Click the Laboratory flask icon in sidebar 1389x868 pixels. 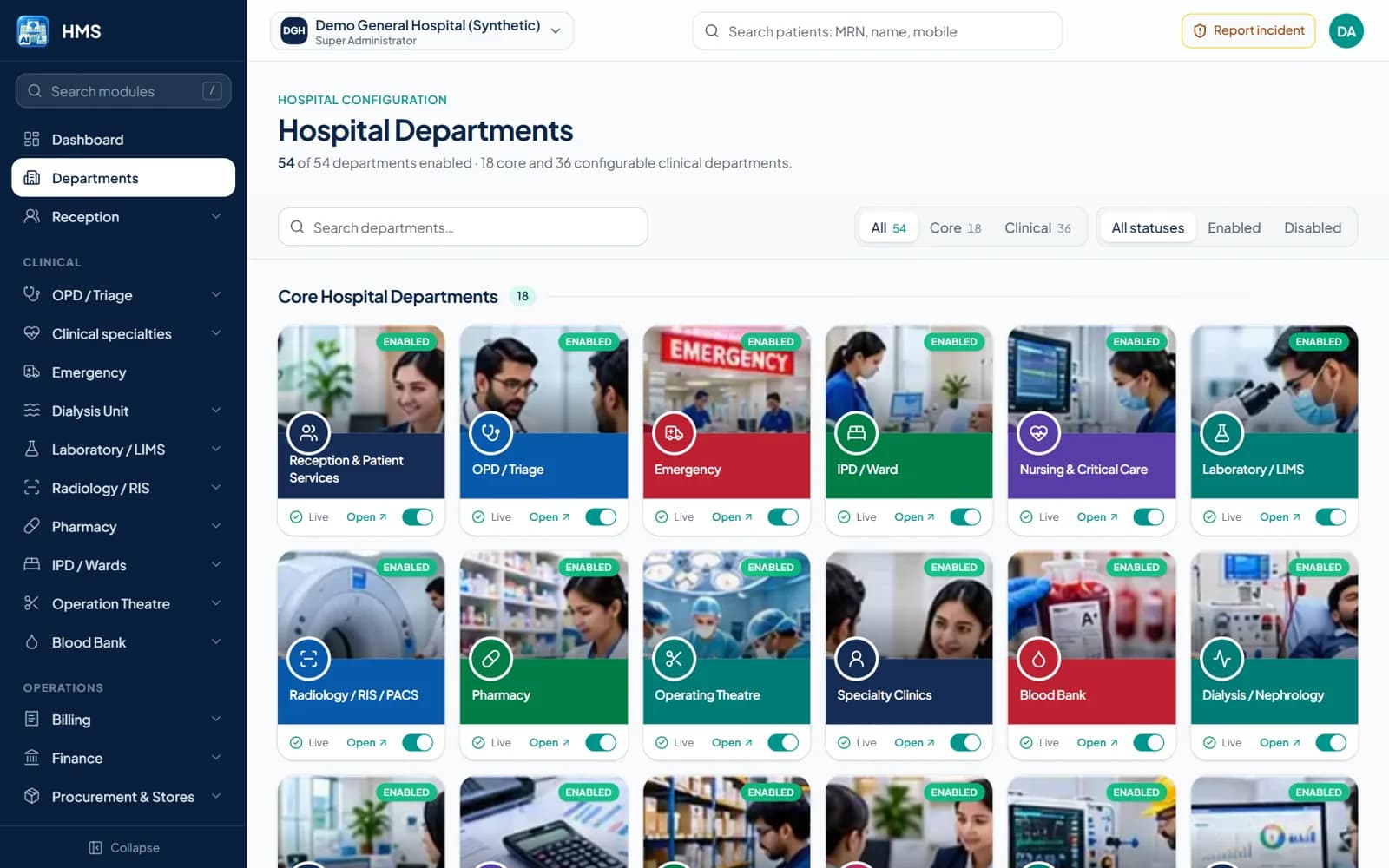point(32,449)
